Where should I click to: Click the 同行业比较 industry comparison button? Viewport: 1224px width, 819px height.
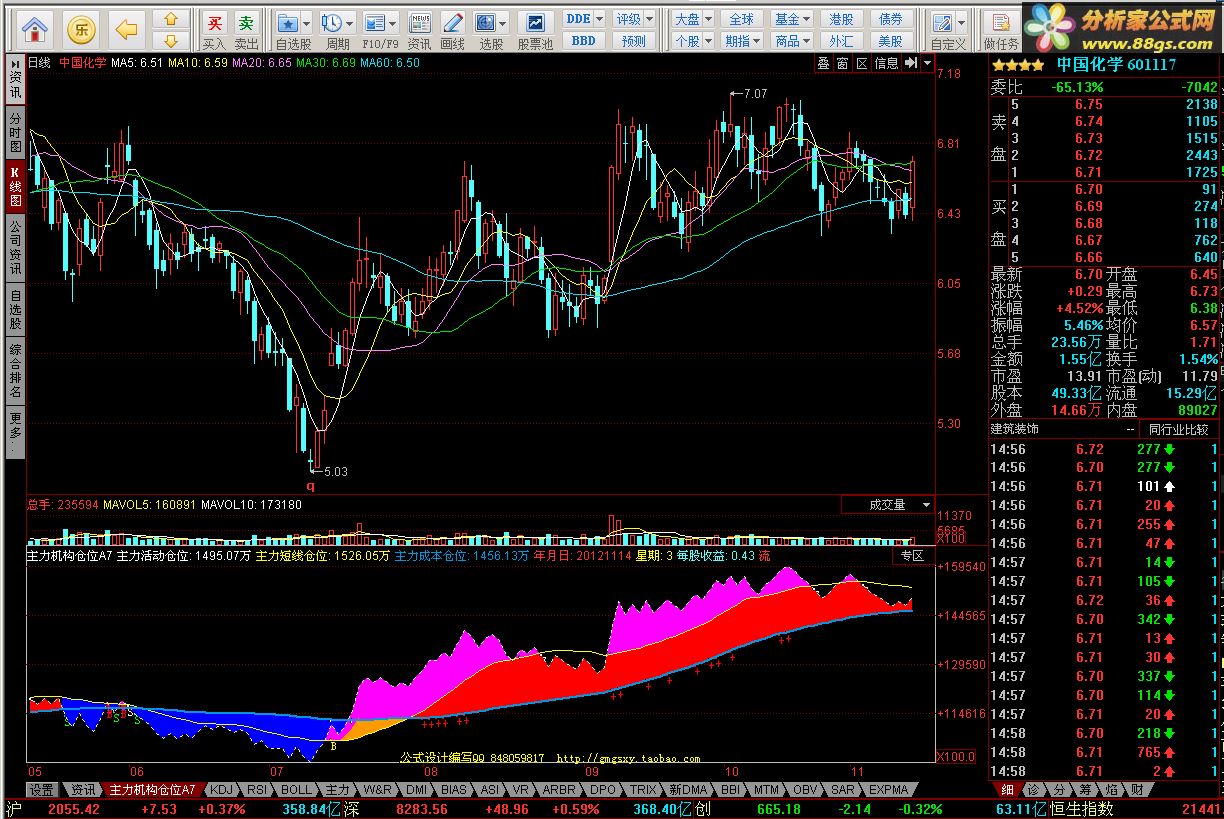pyautogui.click(x=1178, y=429)
